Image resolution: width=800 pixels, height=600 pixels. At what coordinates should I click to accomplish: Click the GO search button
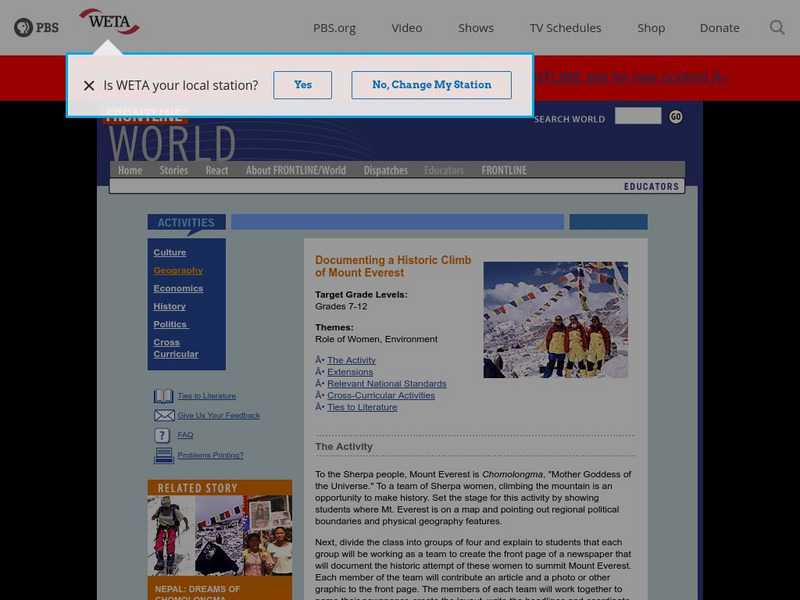[x=676, y=117]
